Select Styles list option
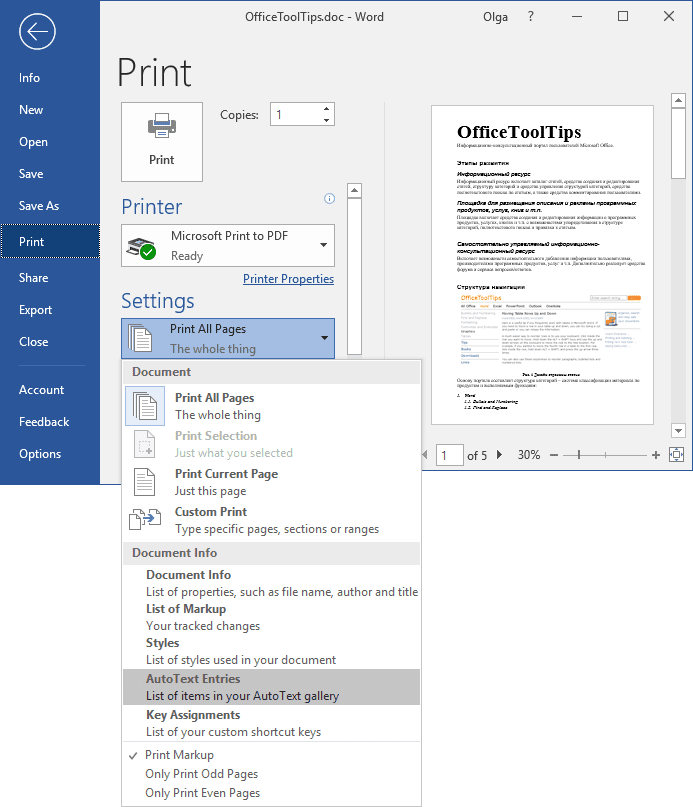 (271, 651)
